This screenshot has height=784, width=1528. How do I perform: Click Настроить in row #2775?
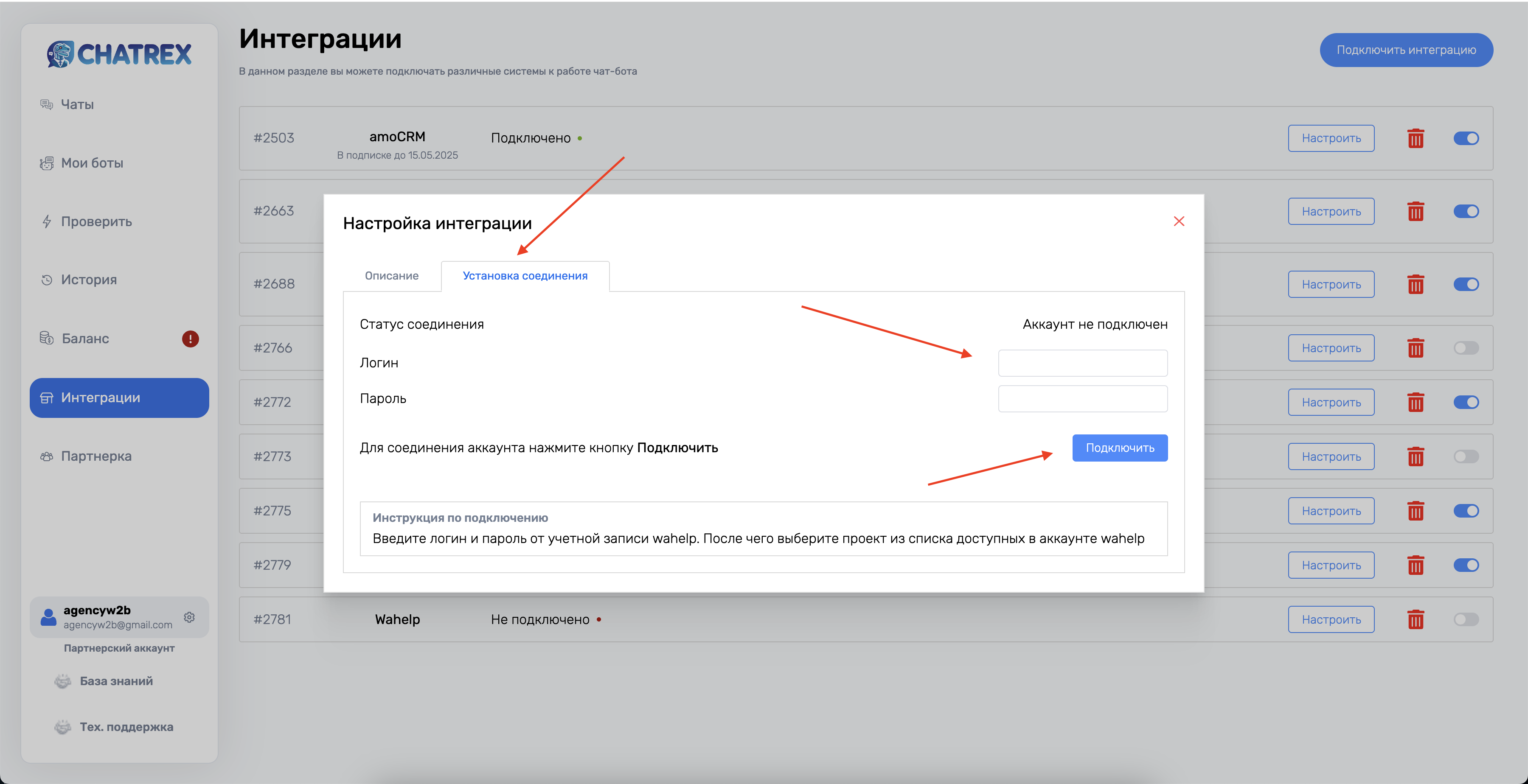tap(1331, 511)
